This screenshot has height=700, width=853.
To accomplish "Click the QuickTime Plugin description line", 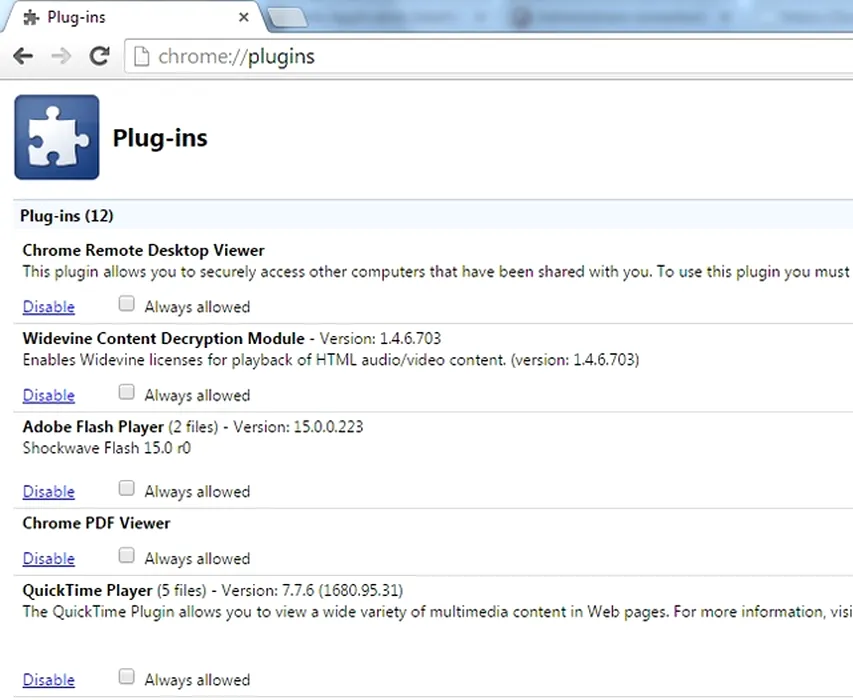I will 437,612.
